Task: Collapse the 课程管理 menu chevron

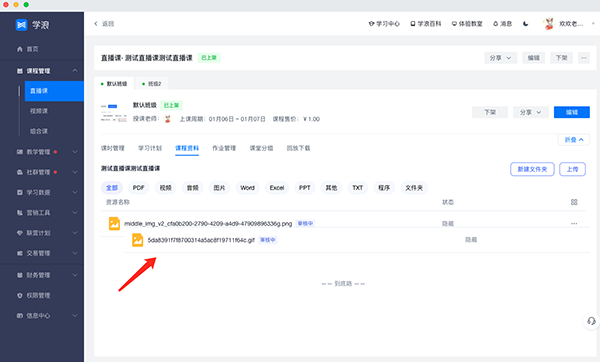Action: (75, 71)
